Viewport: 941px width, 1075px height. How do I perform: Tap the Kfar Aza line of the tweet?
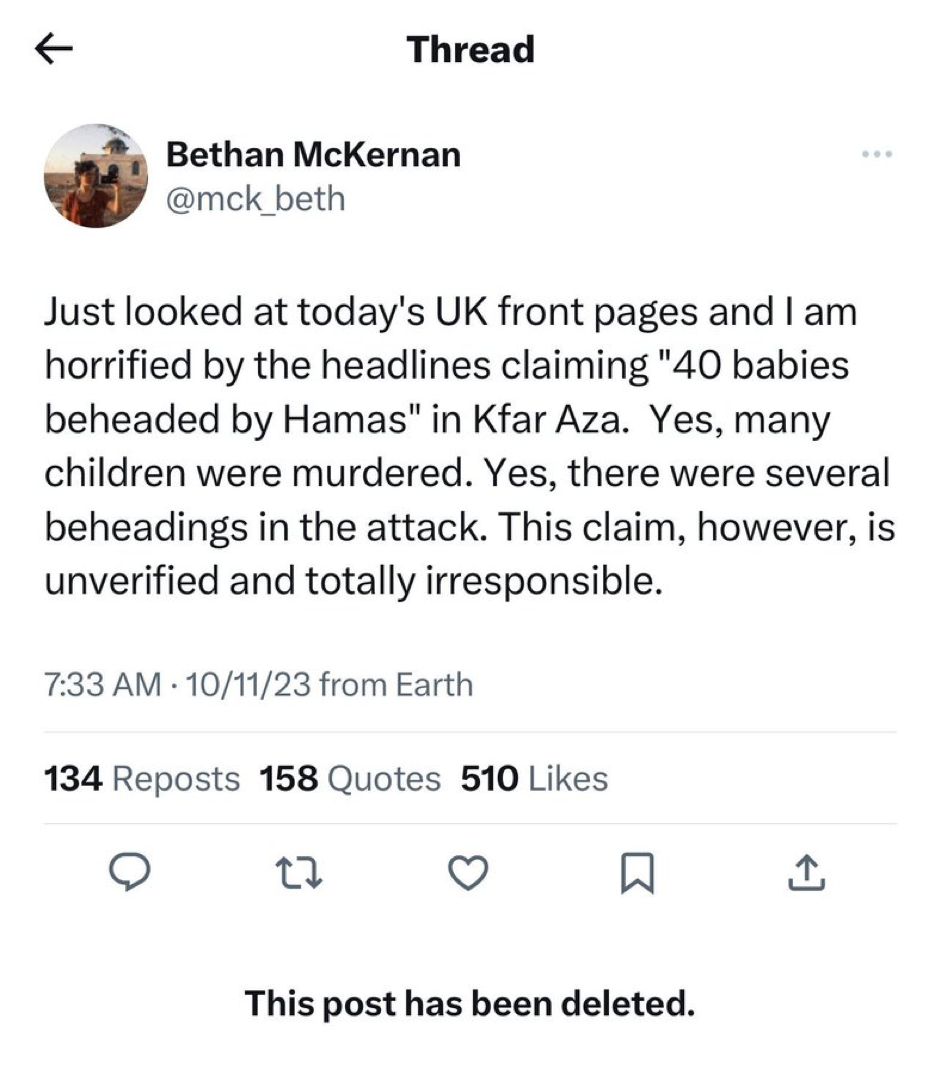click(438, 419)
